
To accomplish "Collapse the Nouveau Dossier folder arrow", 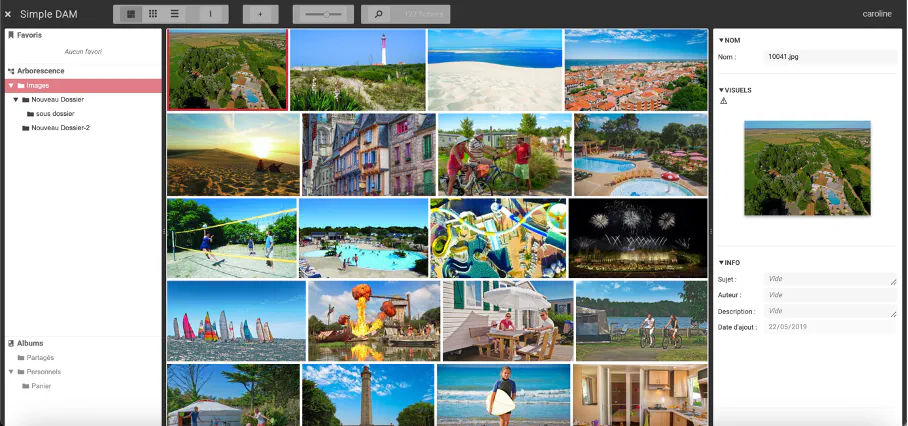I will point(16,100).
